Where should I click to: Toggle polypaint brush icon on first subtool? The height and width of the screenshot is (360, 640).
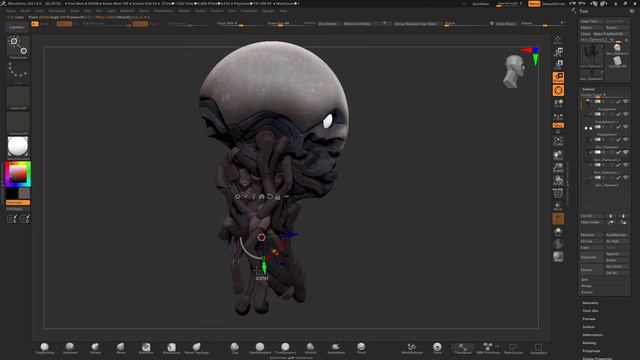tap(618, 102)
